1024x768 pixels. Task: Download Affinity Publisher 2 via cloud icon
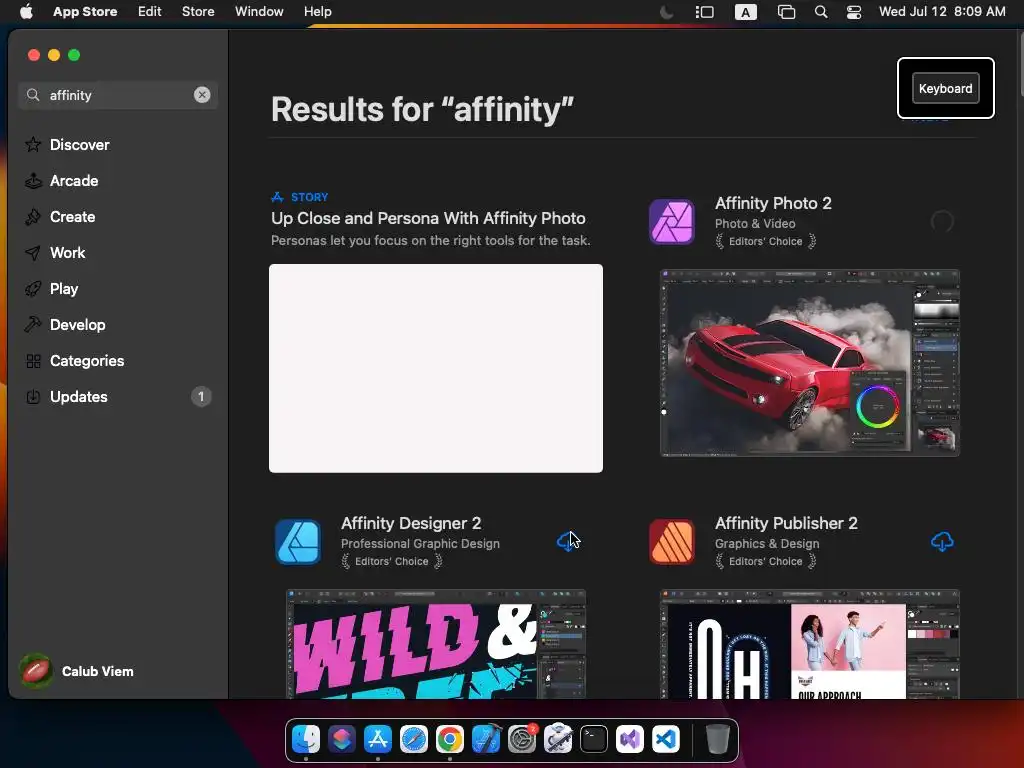[x=942, y=541]
